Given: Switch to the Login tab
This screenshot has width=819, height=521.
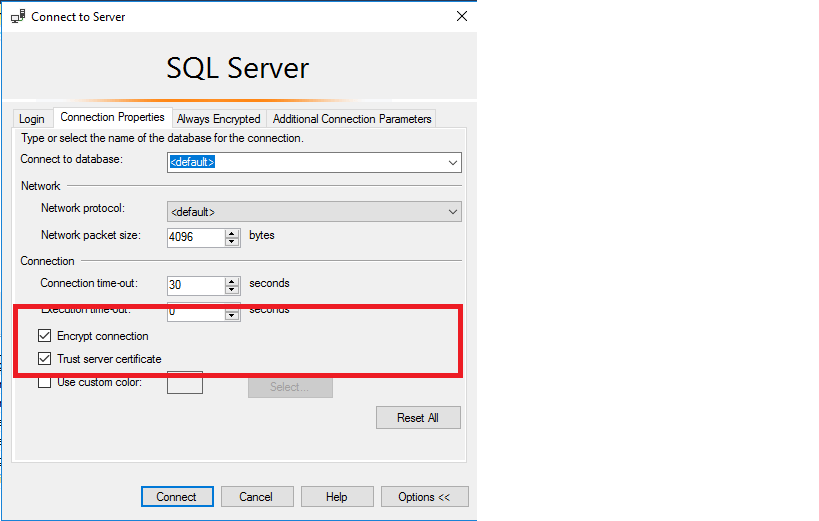Looking at the screenshot, I should pos(32,119).
